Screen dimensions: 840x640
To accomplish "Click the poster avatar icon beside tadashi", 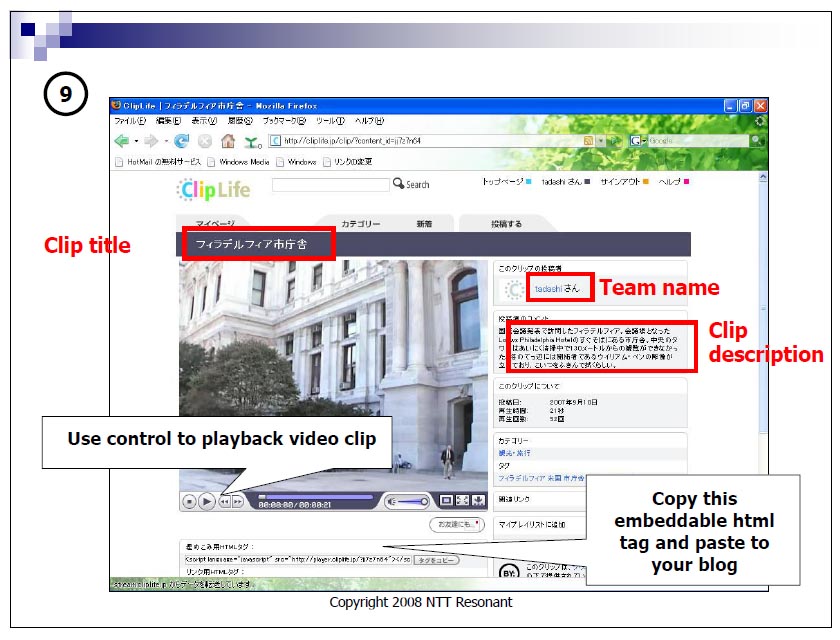I will (514, 290).
